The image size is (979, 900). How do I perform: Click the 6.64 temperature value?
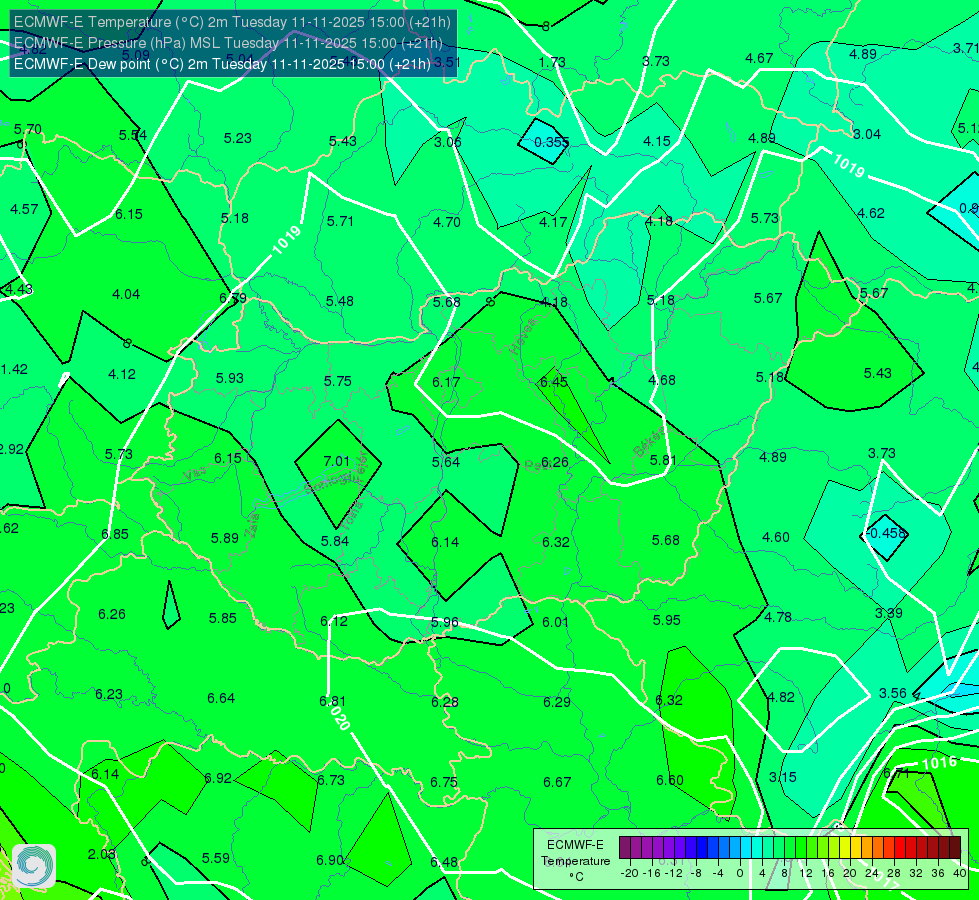[x=221, y=698]
